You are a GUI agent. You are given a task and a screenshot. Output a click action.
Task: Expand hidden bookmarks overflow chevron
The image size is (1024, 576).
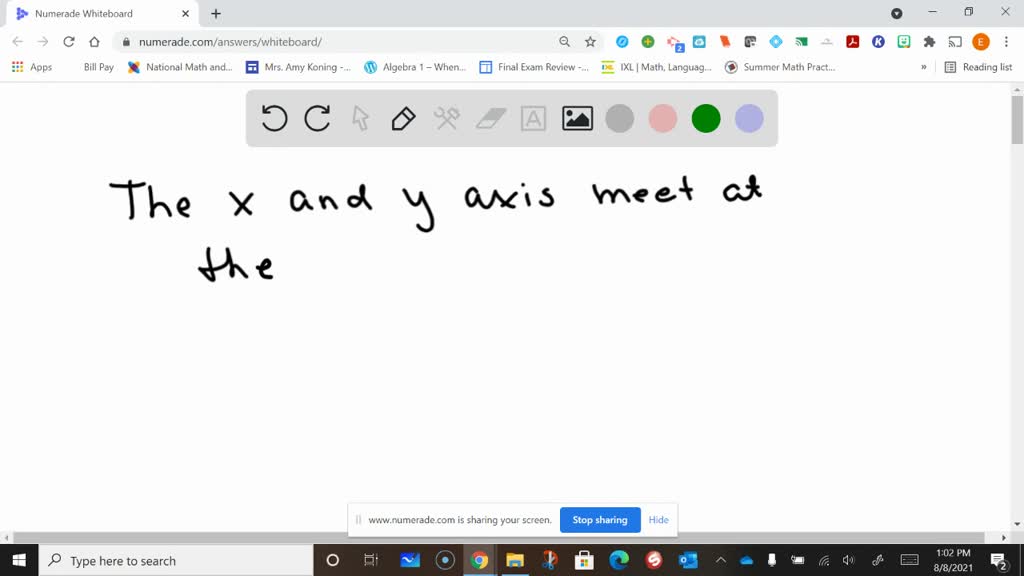[923, 67]
